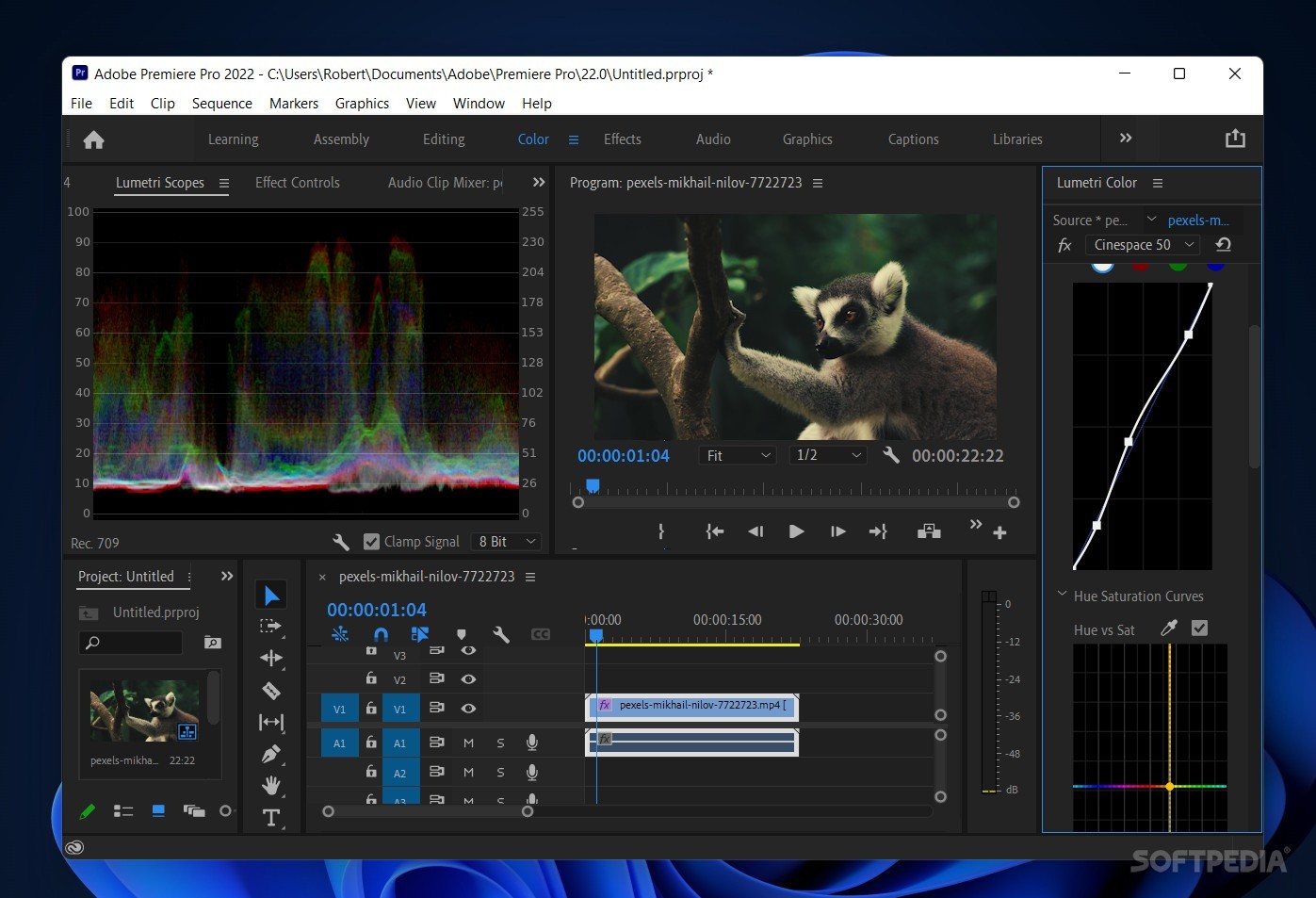Select the Slip tool
The image size is (1316, 898).
coord(271,722)
